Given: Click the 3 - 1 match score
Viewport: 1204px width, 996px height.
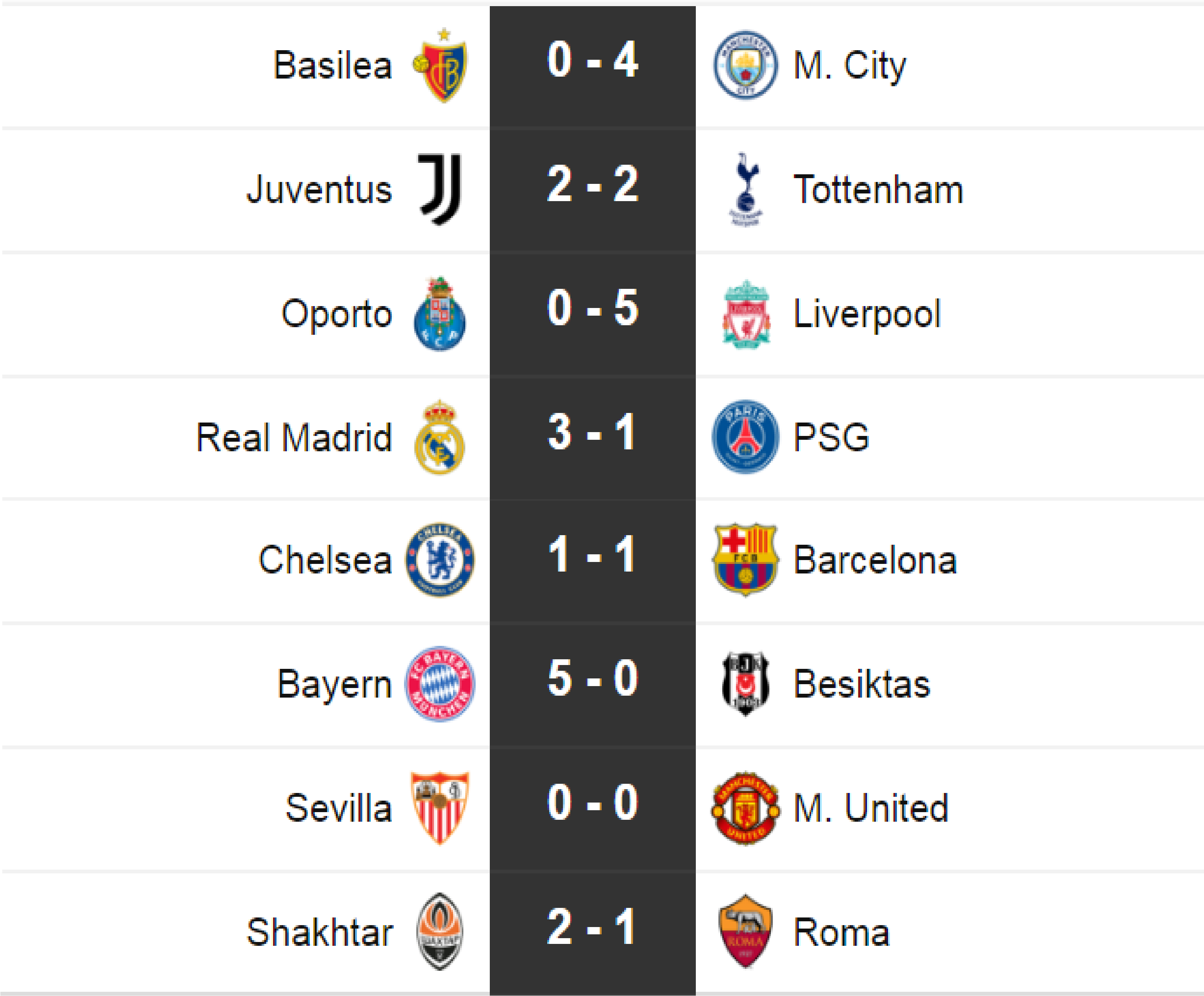Looking at the screenshot, I should pos(592,432).
